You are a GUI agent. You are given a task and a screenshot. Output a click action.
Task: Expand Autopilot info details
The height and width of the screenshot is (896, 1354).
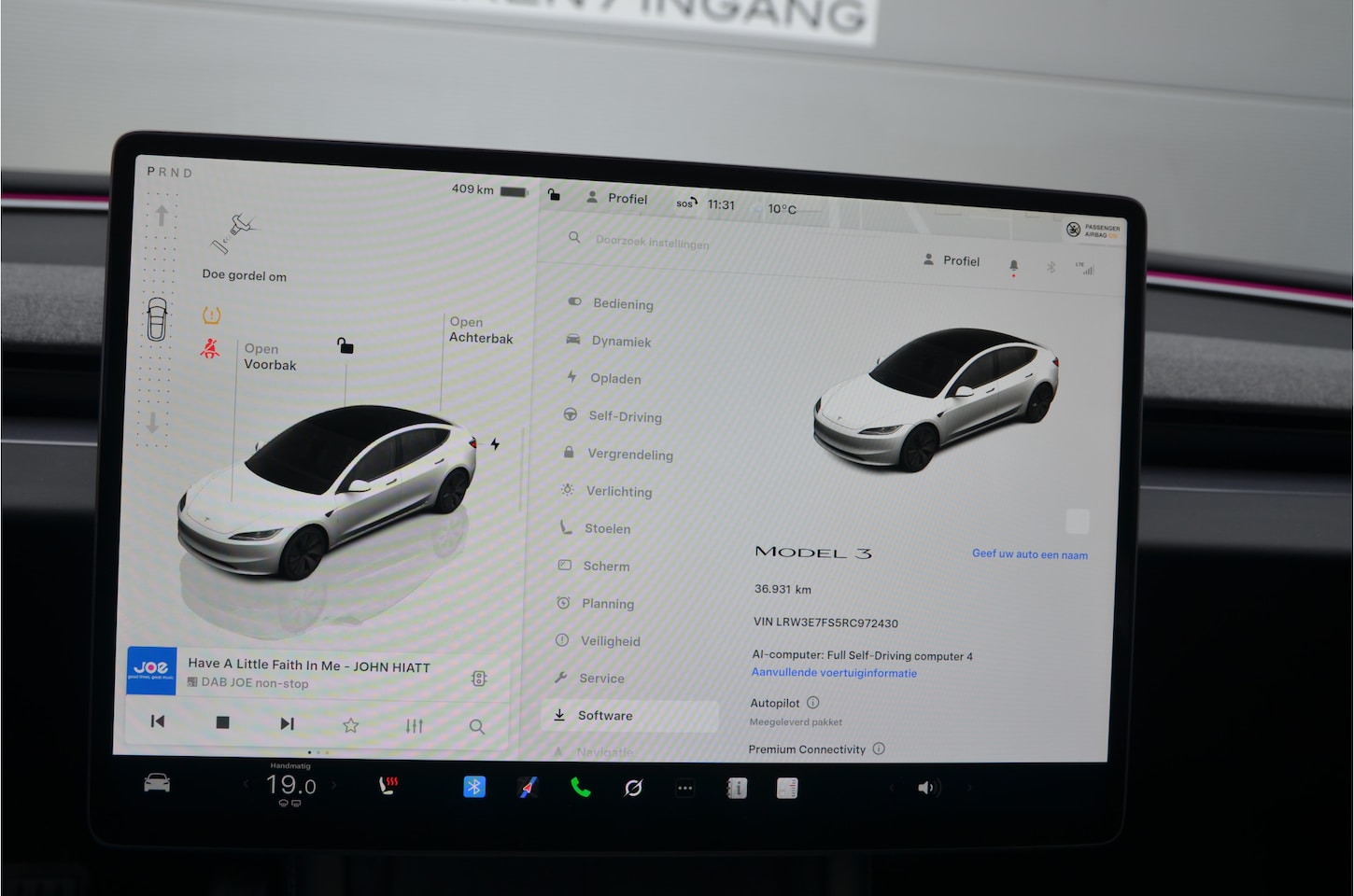pos(812,703)
